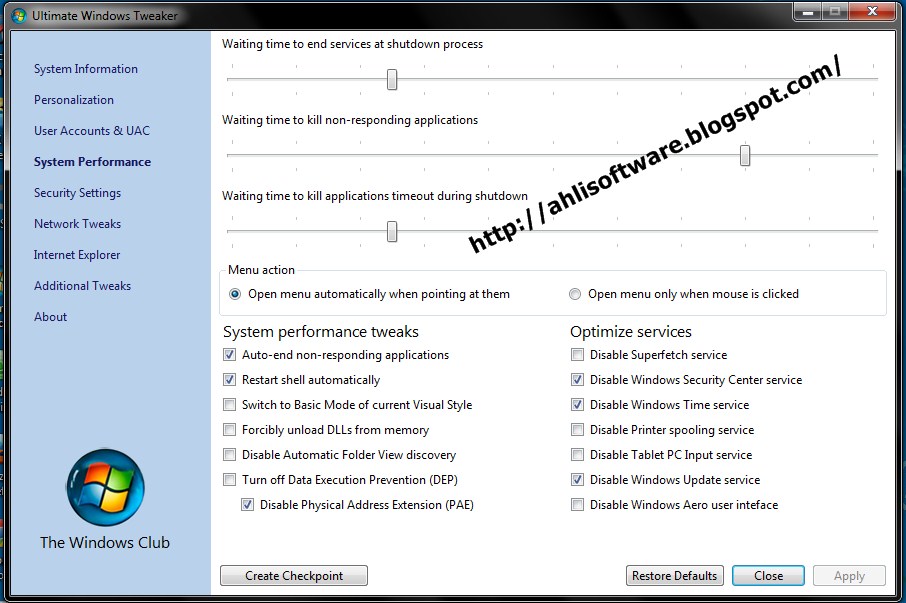Open the About section
Viewport: 906px width, 603px height.
pos(50,317)
